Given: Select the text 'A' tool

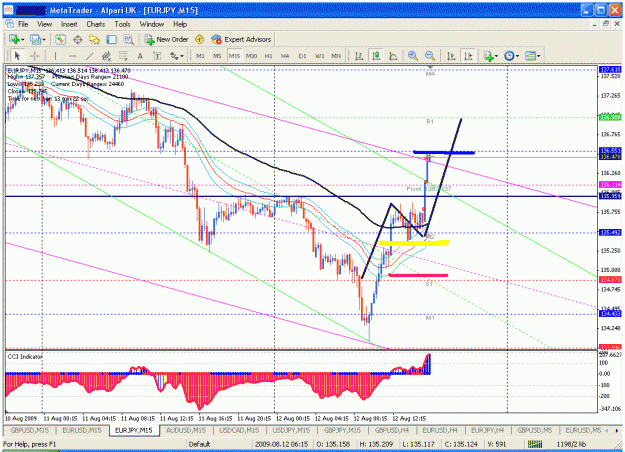Looking at the screenshot, I should [140, 56].
